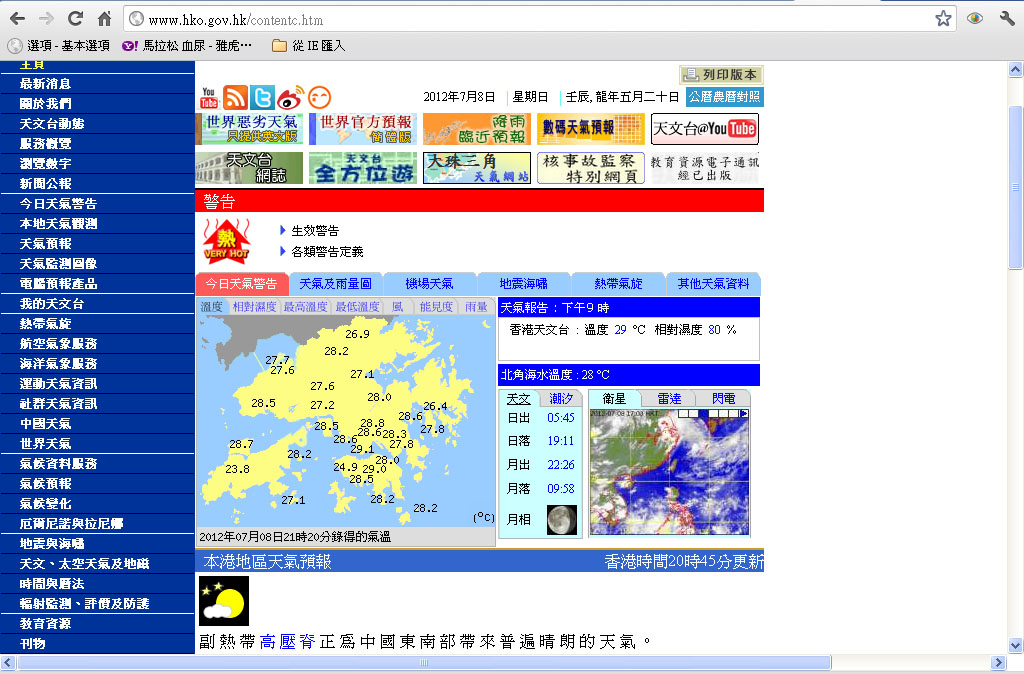Click the Twitter bird icon

click(x=262, y=97)
